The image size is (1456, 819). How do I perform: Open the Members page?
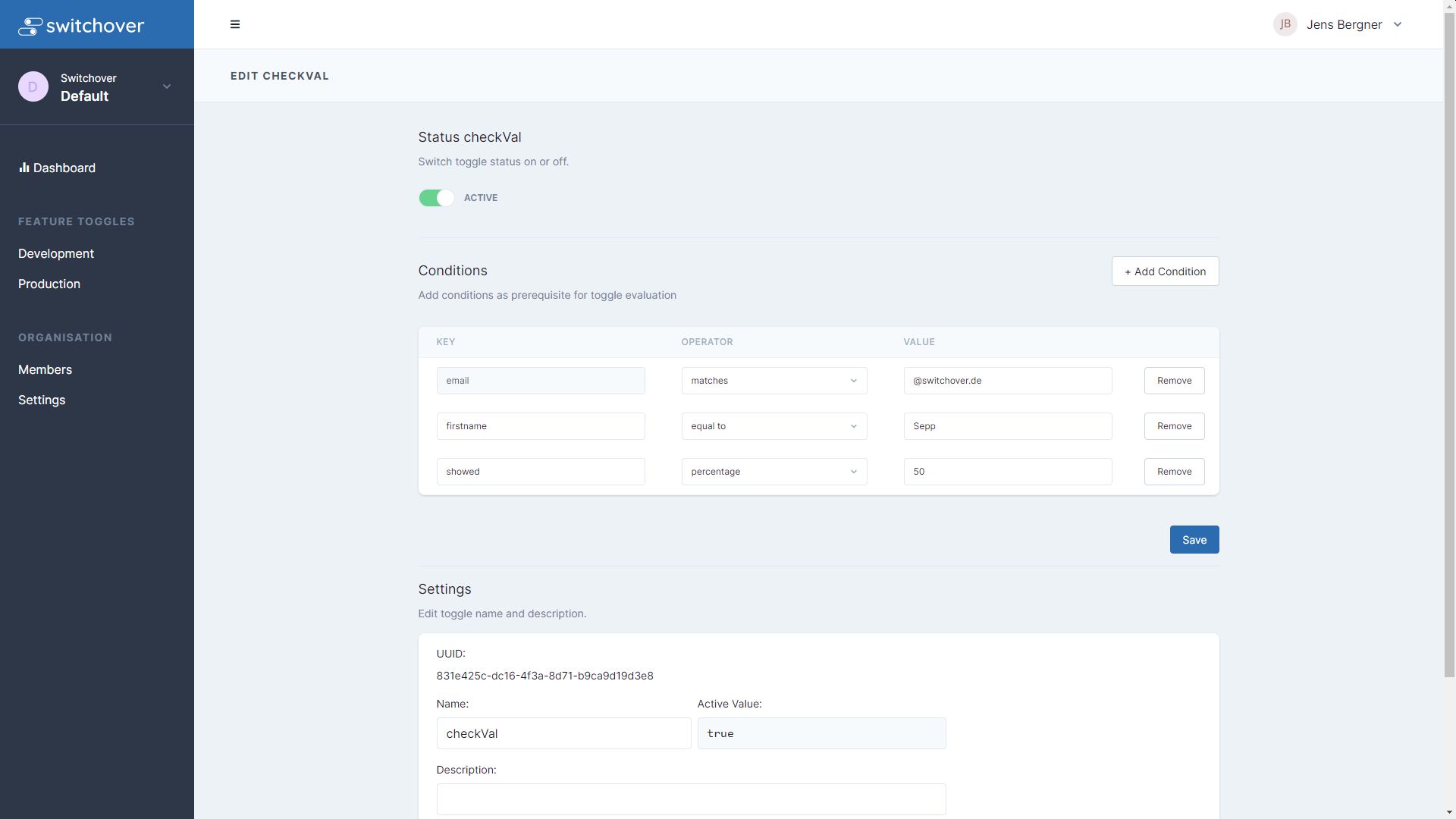[45, 369]
